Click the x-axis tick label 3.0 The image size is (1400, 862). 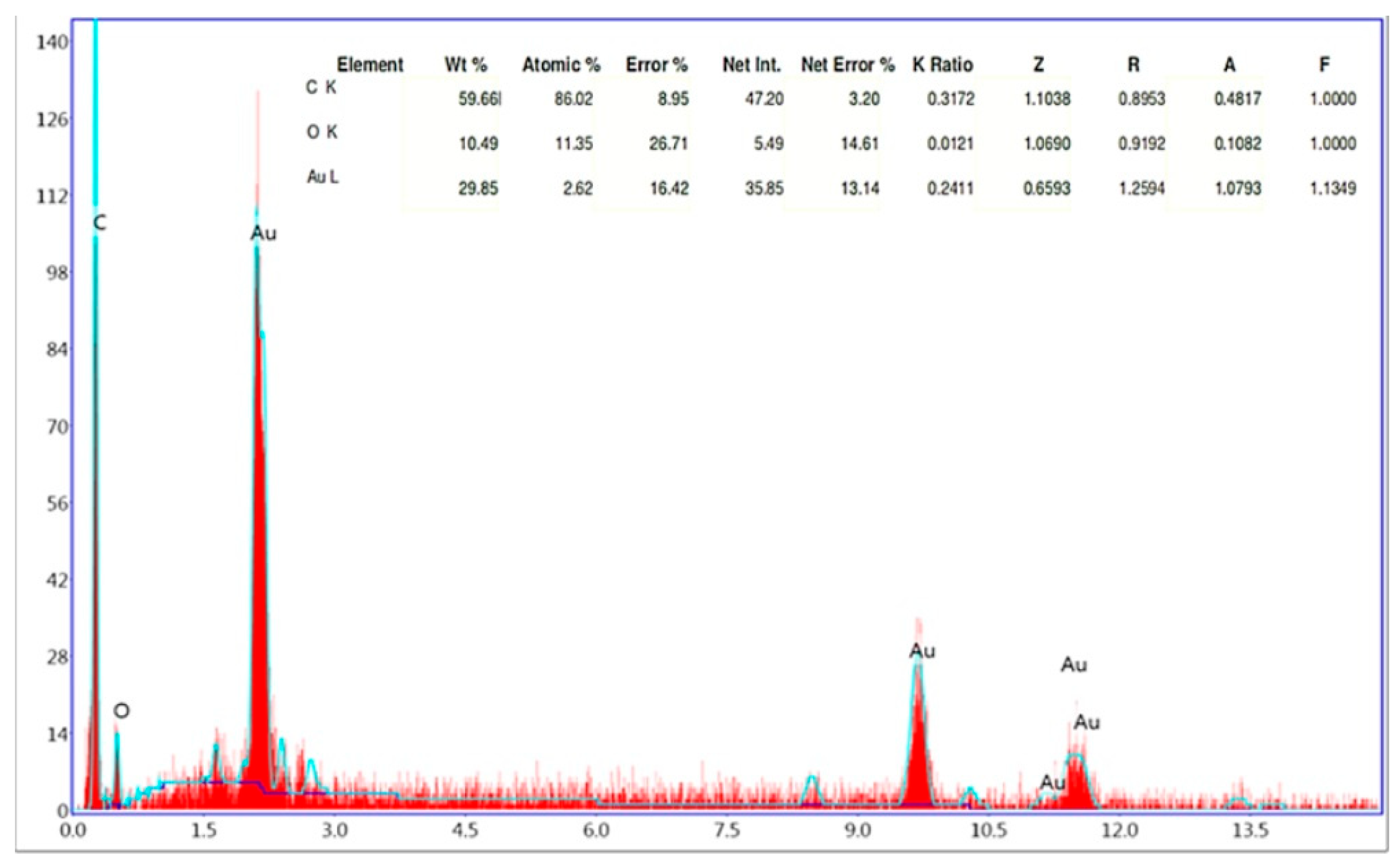tap(335, 831)
